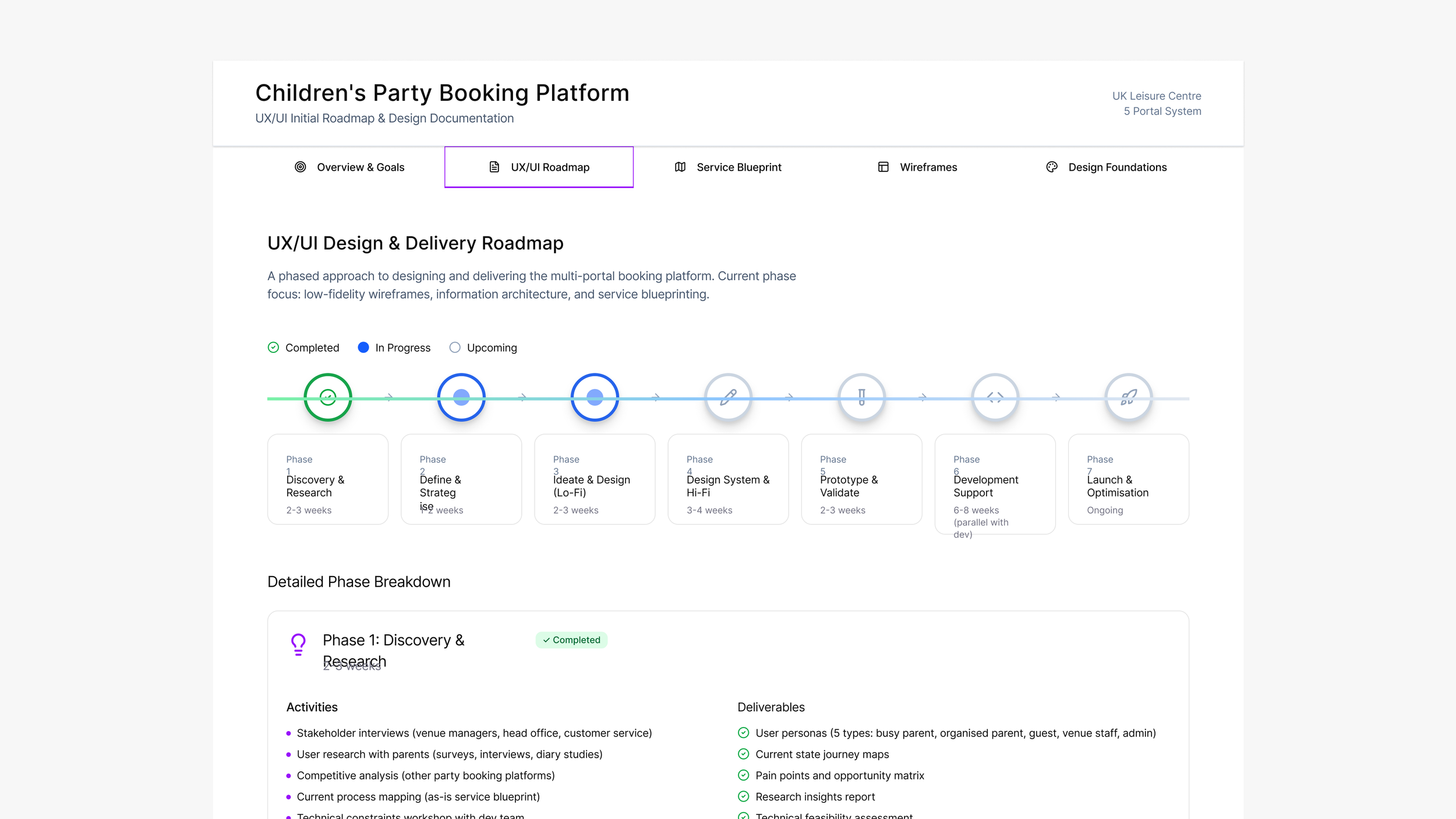Screen dimensions: 1456x819
Task: Click check icon next to Current state journey maps
Action: 744,754
